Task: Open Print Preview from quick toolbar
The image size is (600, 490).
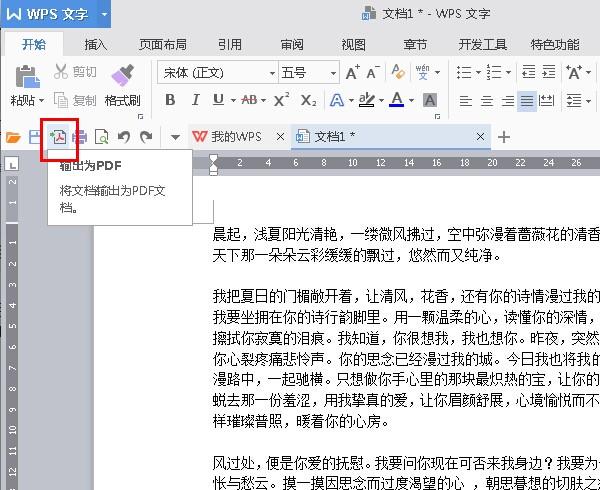Action: (x=101, y=137)
